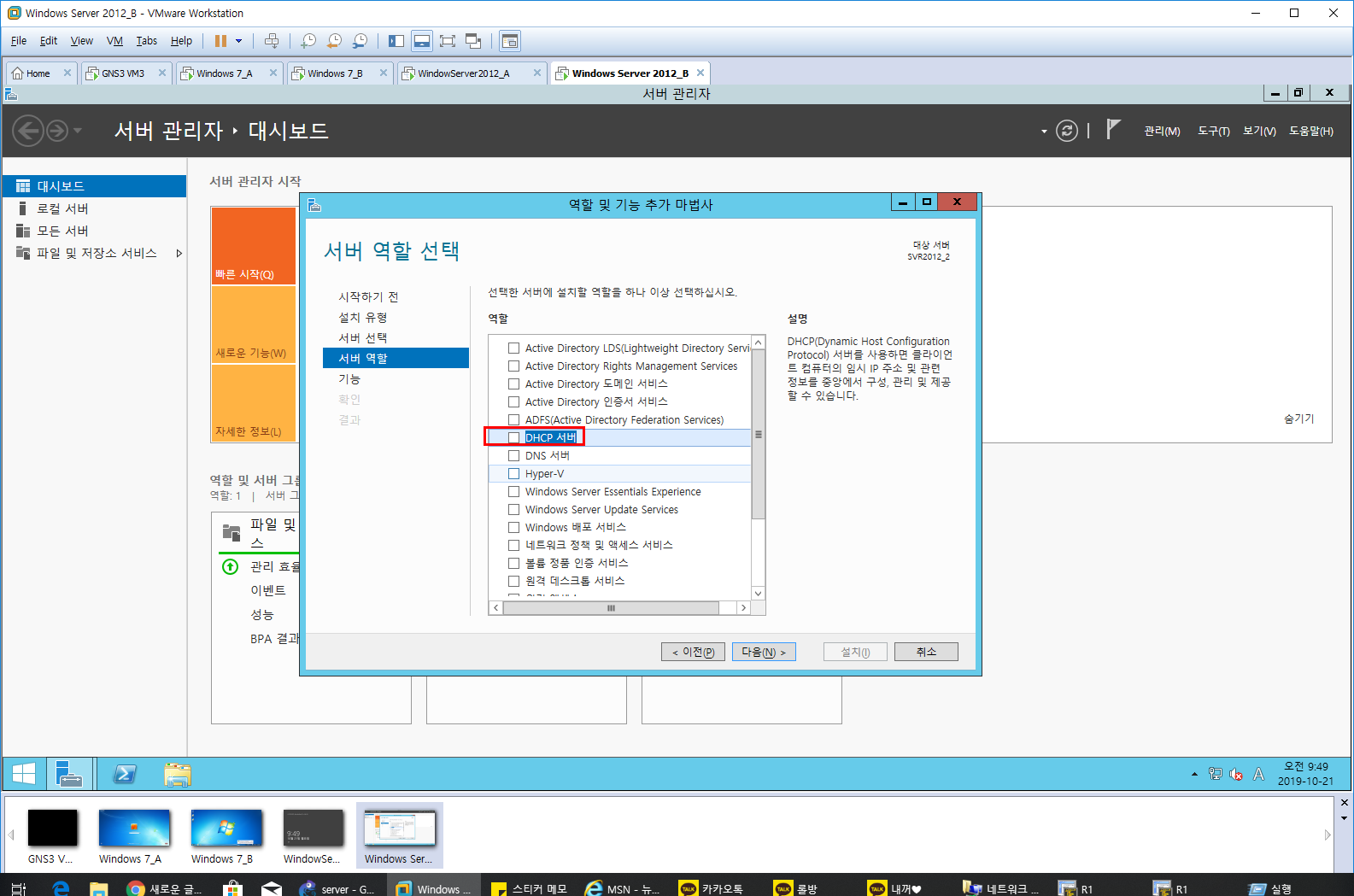Click the 이전(P) previous button

693,652
